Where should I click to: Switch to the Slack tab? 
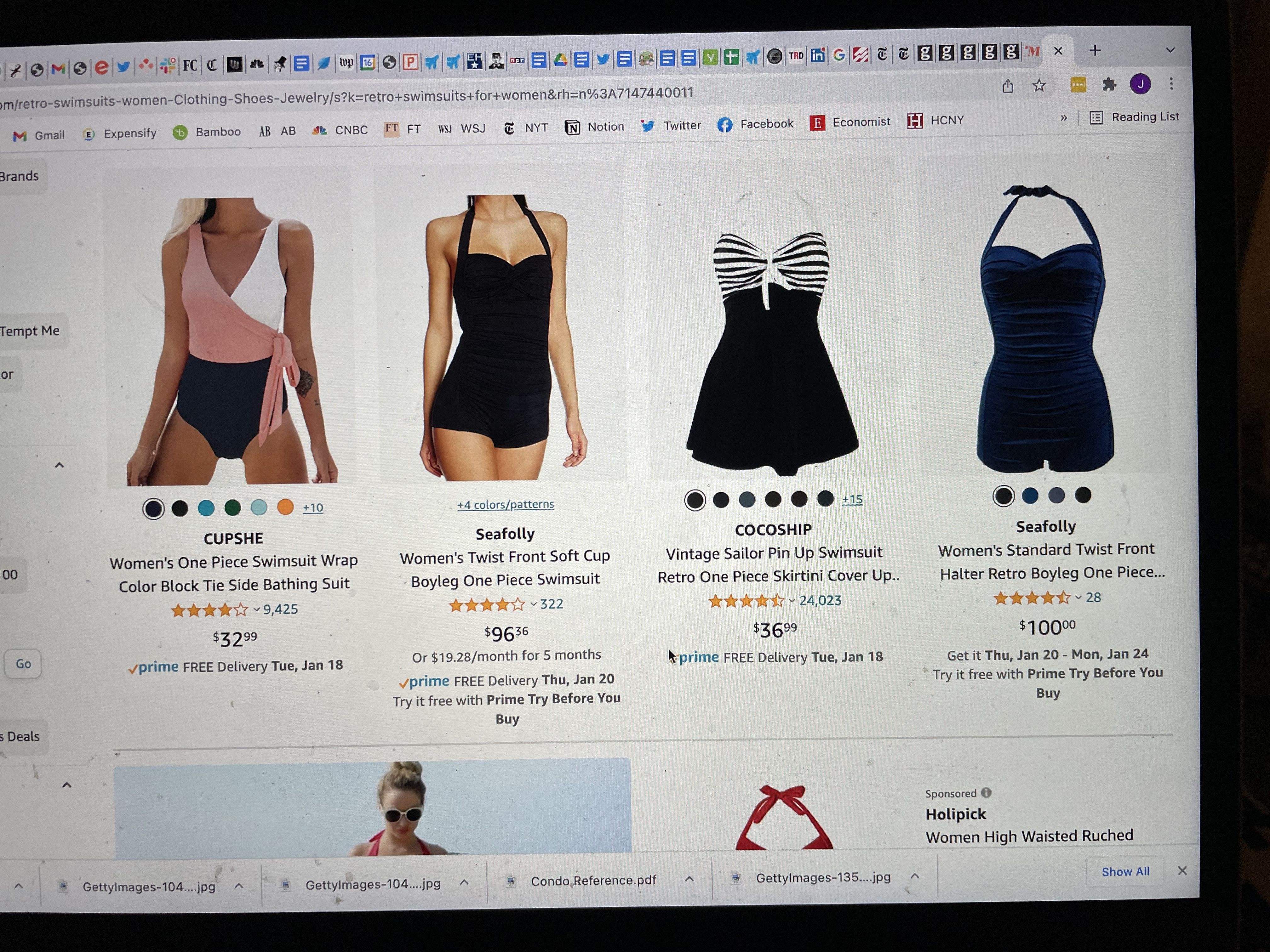click(168, 65)
